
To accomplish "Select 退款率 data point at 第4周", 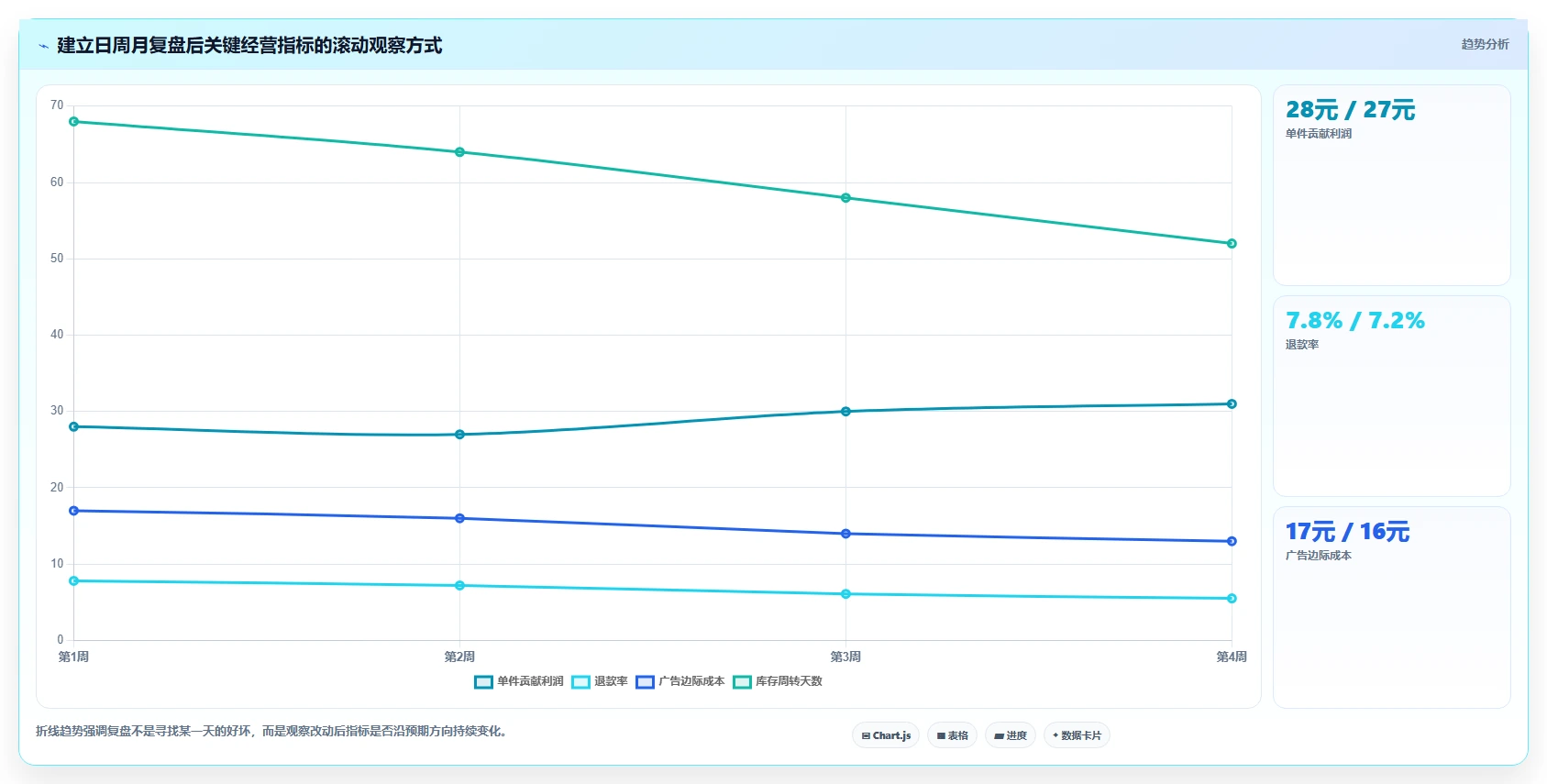I will coord(1232,599).
